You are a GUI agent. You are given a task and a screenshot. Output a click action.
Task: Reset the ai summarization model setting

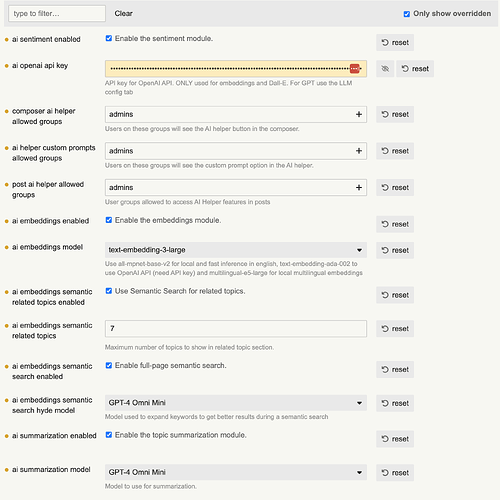click(x=395, y=473)
